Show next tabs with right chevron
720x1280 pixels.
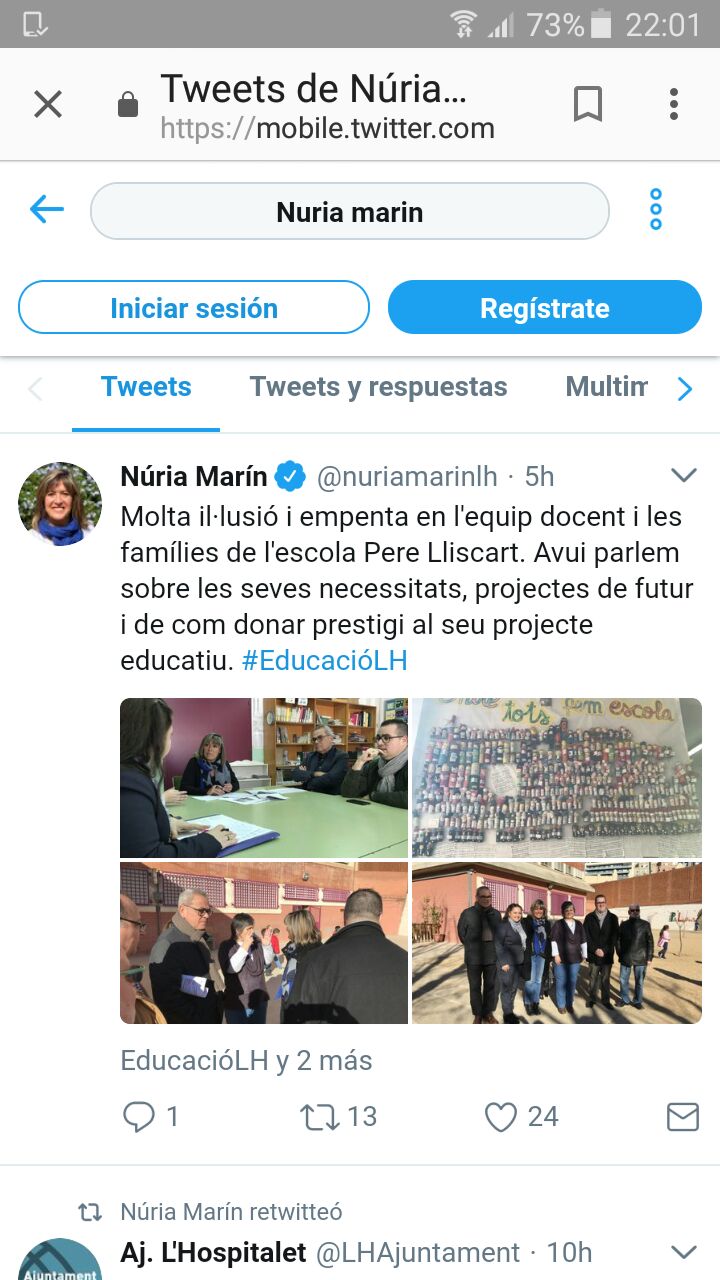click(x=685, y=388)
